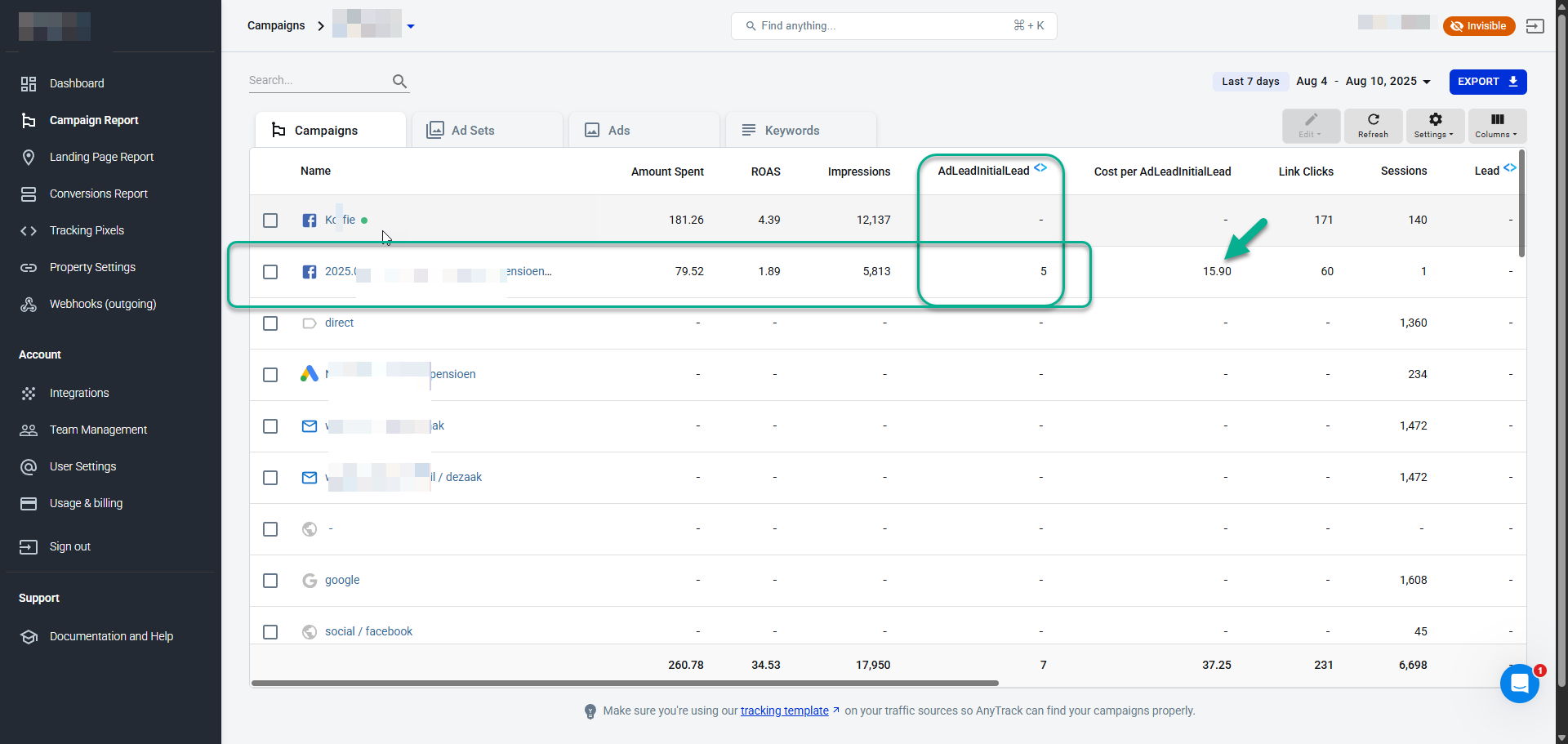Screen dimensions: 1568x744
Task: Click the Webhooks (outgoing) icon
Action: [29, 304]
